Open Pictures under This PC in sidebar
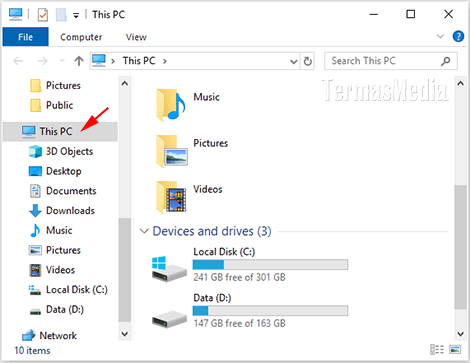 (x=55, y=250)
